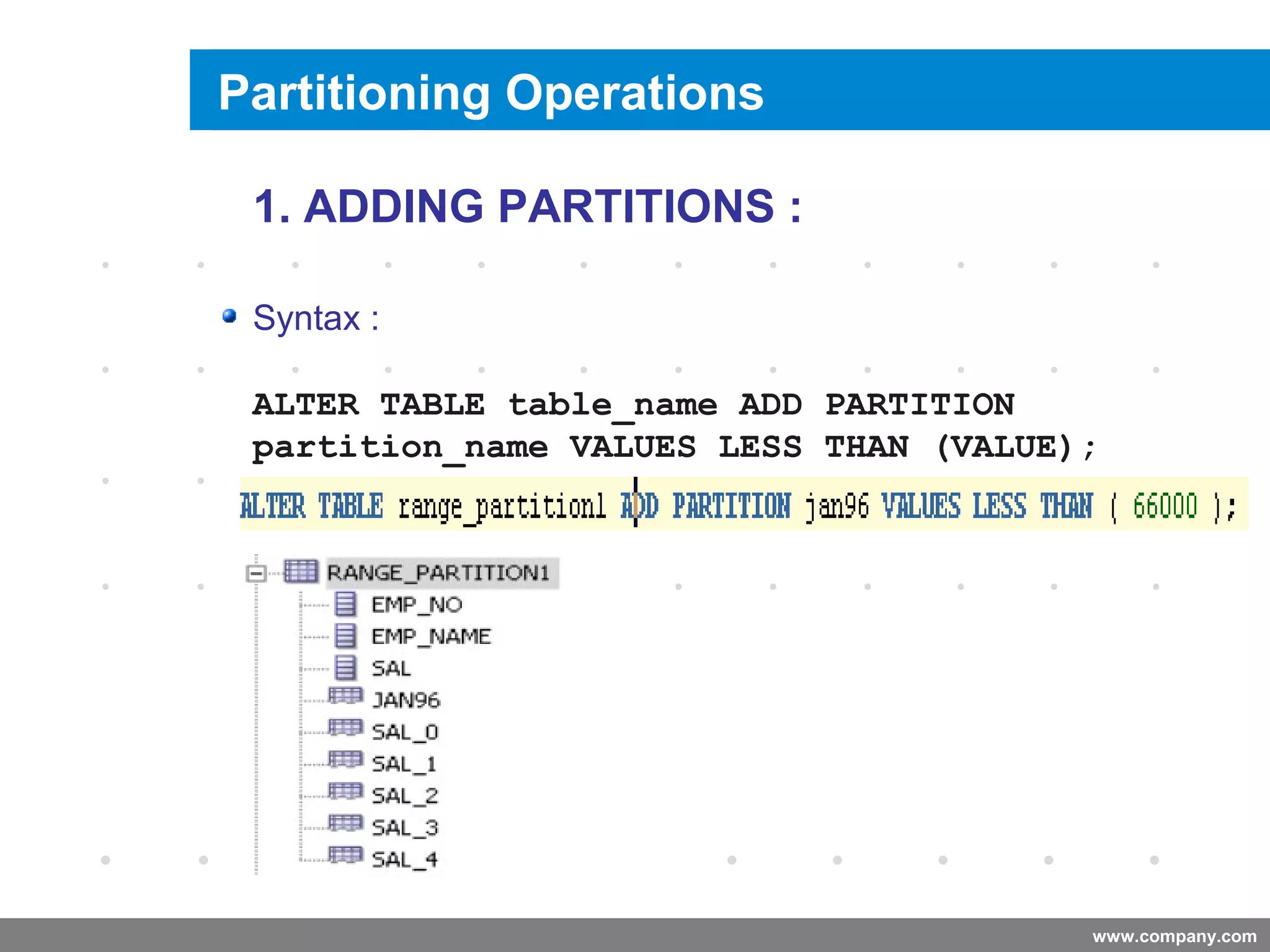Viewport: 1270px width, 952px height.
Task: Click the SAL_0 partition icon
Action: click(x=345, y=728)
